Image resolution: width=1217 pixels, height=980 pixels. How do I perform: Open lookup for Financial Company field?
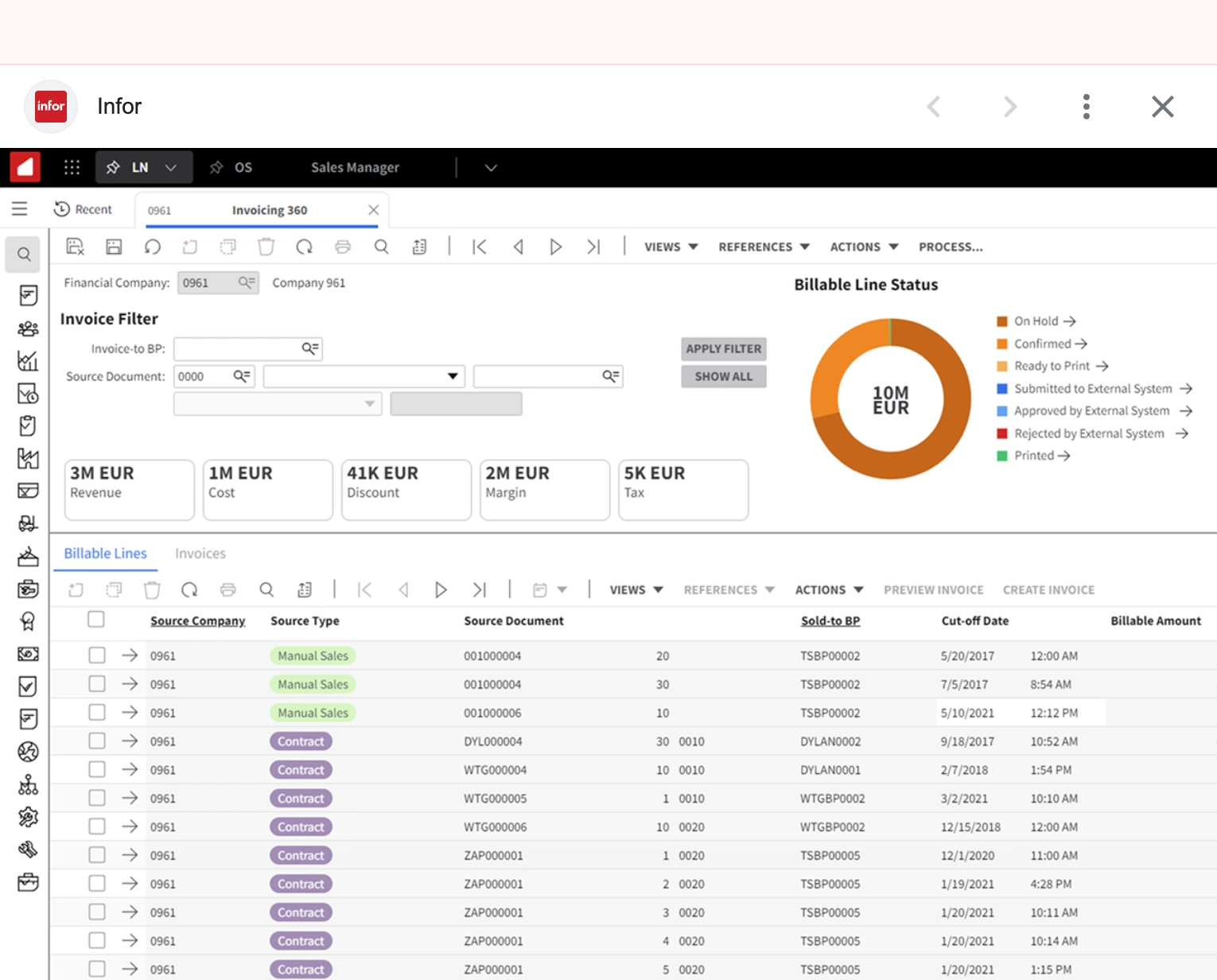point(247,282)
